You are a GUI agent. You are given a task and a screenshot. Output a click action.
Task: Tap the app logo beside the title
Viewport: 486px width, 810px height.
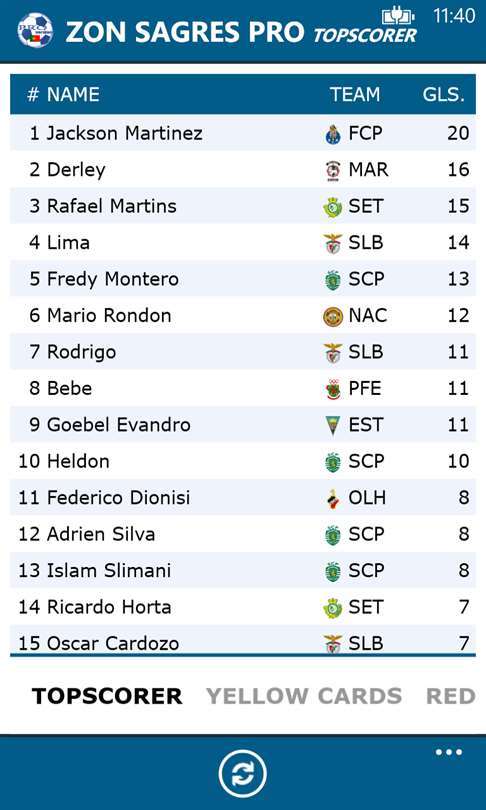(x=35, y=31)
